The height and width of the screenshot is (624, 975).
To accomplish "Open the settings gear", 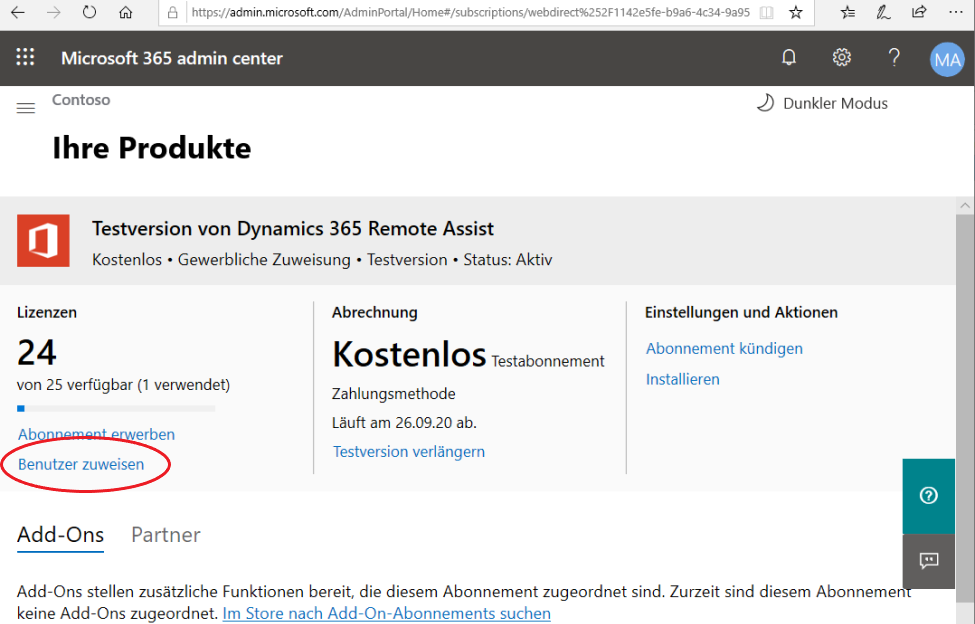I will pyautogui.click(x=841, y=58).
